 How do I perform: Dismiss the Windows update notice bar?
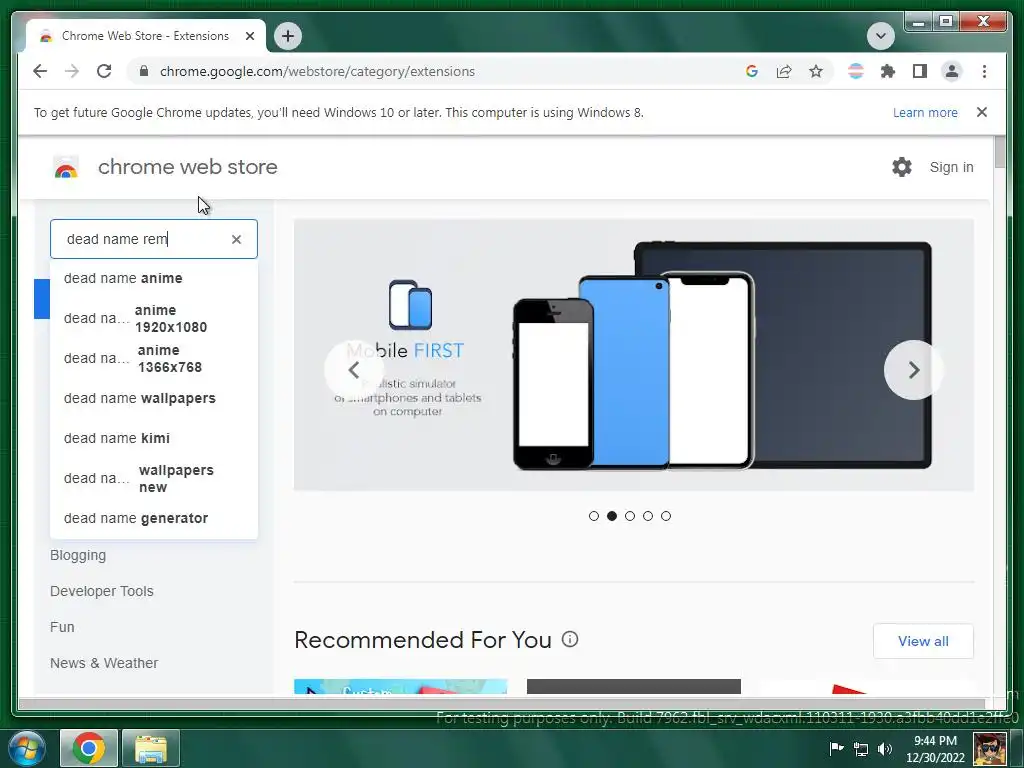[982, 112]
